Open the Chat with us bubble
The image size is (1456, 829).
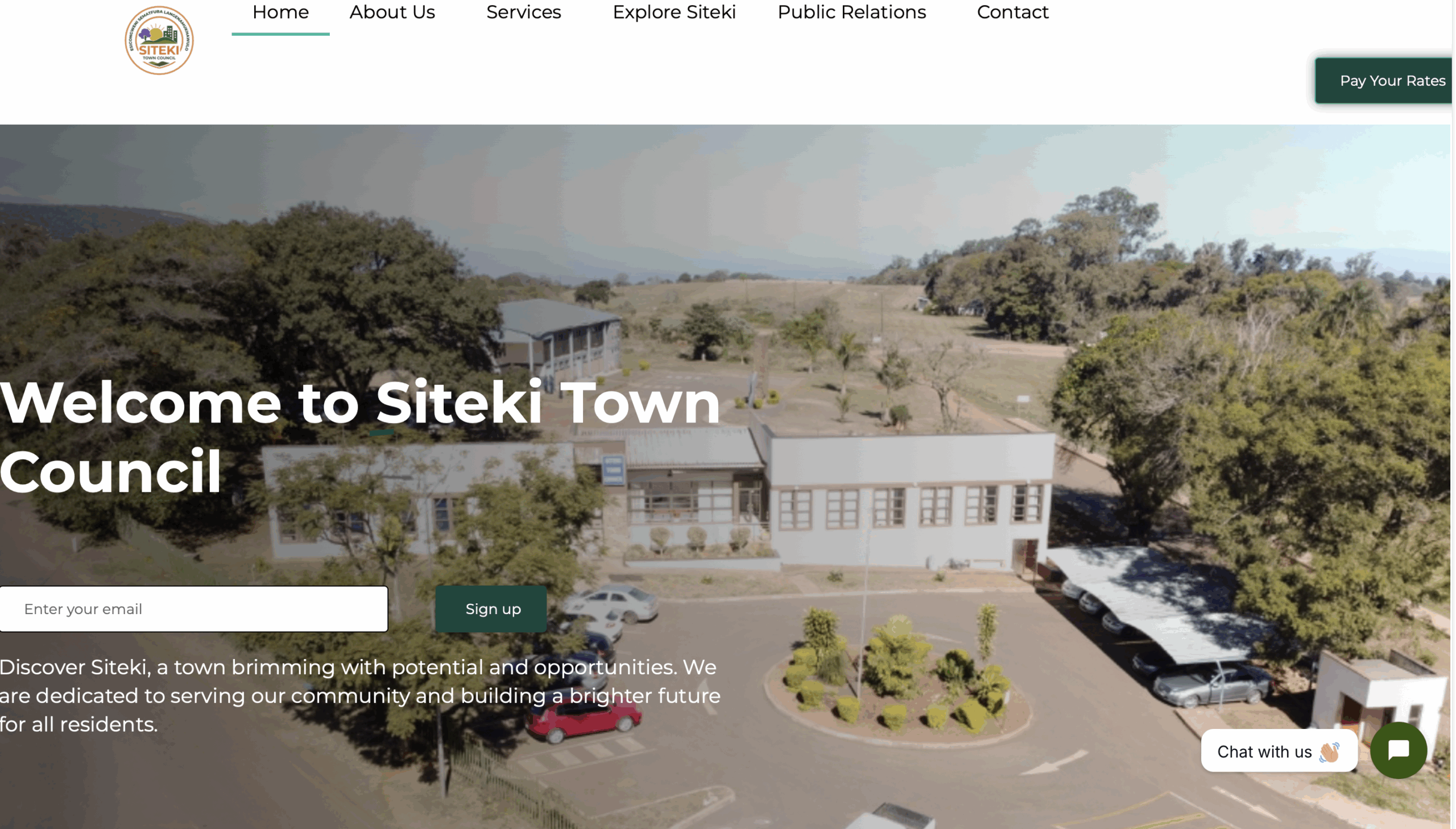(1279, 751)
